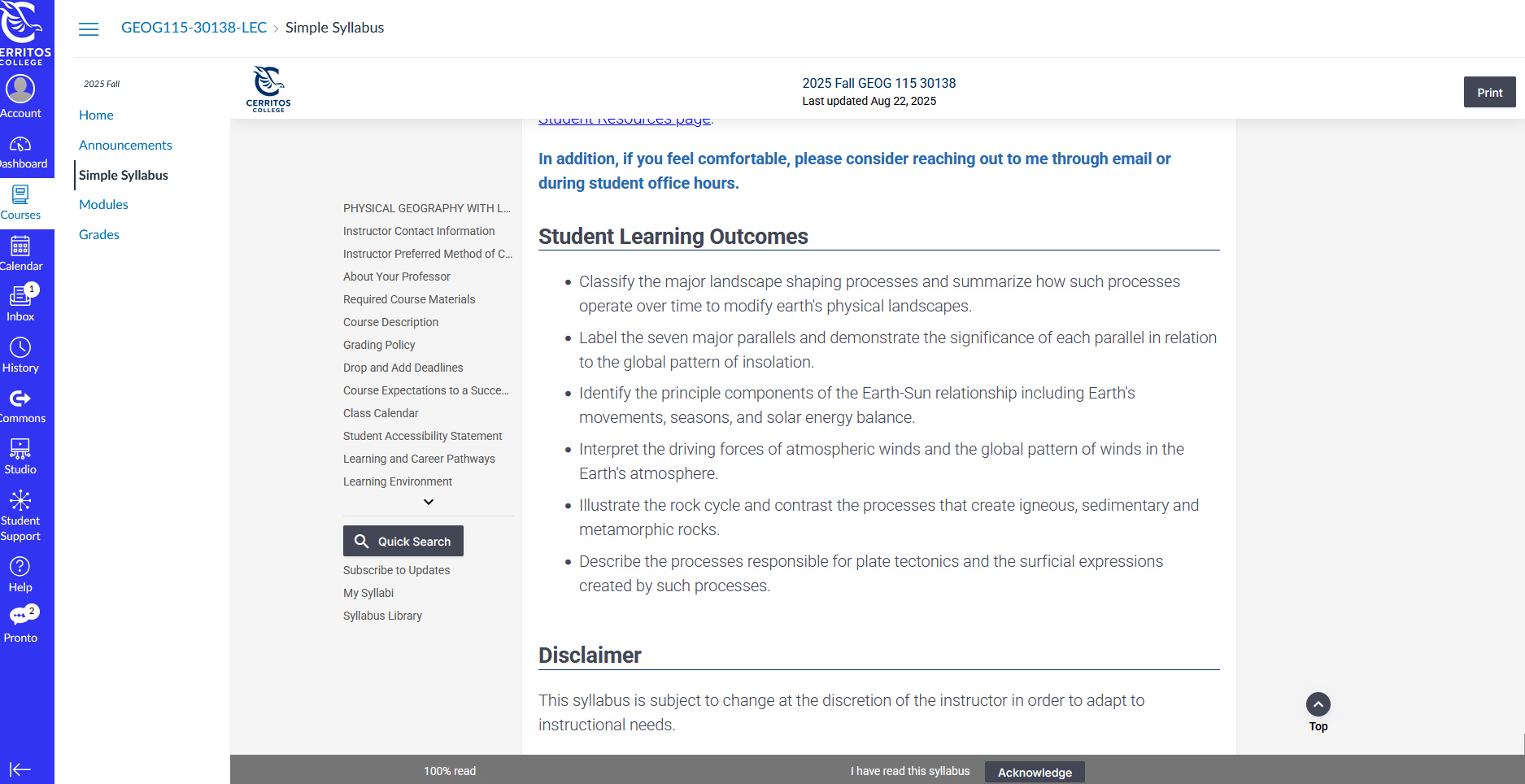Open the Help question mark icon

click(20, 567)
